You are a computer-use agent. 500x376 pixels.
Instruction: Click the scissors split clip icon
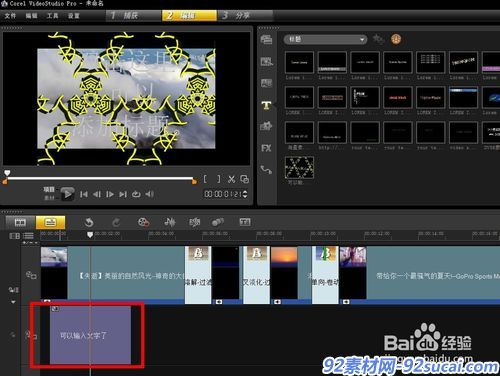tap(231, 179)
